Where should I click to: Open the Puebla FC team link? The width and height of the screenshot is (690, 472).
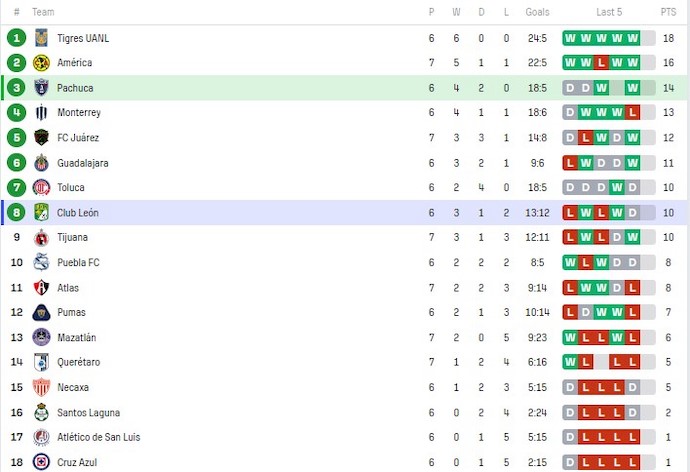click(78, 263)
